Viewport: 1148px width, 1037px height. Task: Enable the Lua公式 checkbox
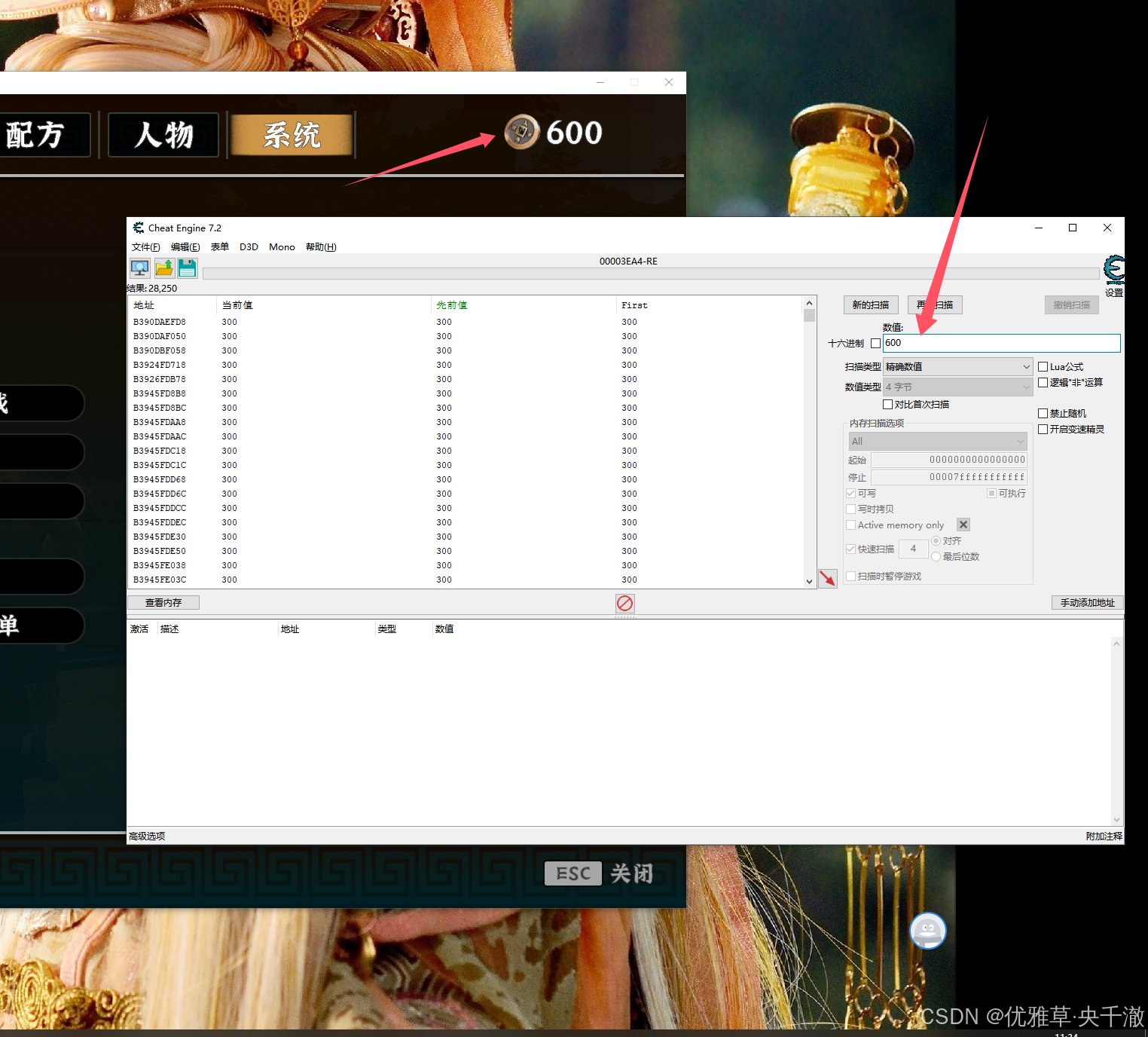tap(1043, 367)
